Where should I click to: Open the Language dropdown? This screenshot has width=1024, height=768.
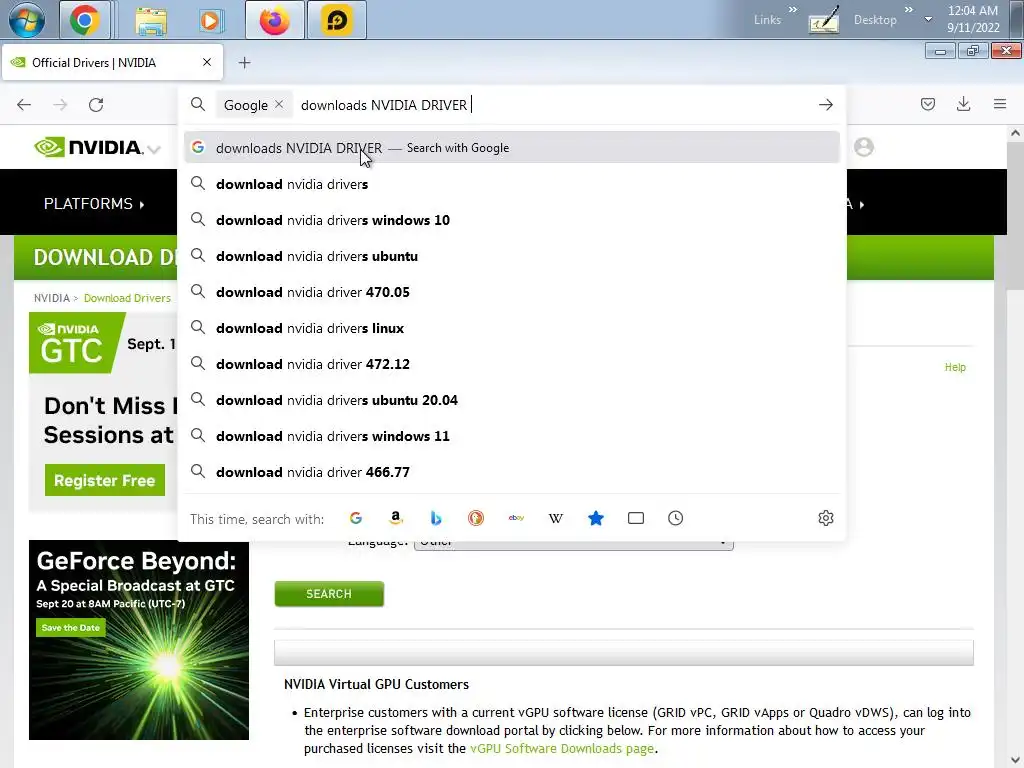573,542
